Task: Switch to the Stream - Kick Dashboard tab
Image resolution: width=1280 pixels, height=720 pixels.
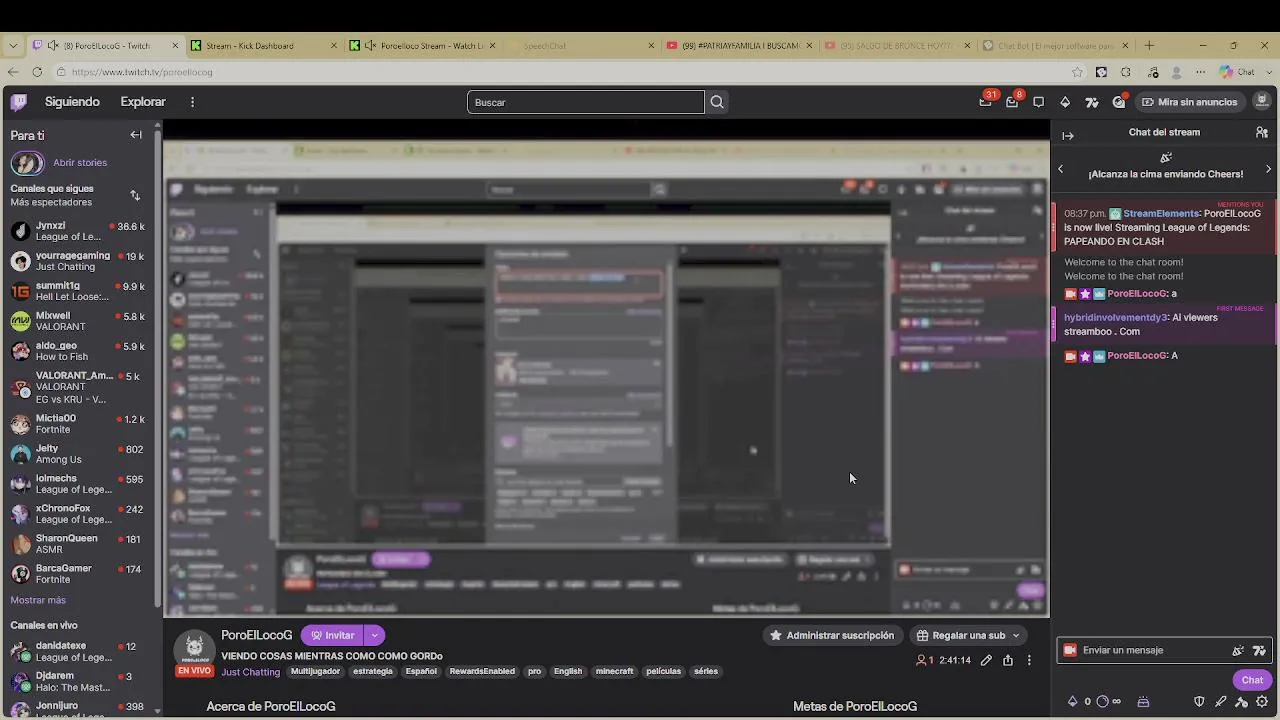Action: pyautogui.click(x=264, y=46)
